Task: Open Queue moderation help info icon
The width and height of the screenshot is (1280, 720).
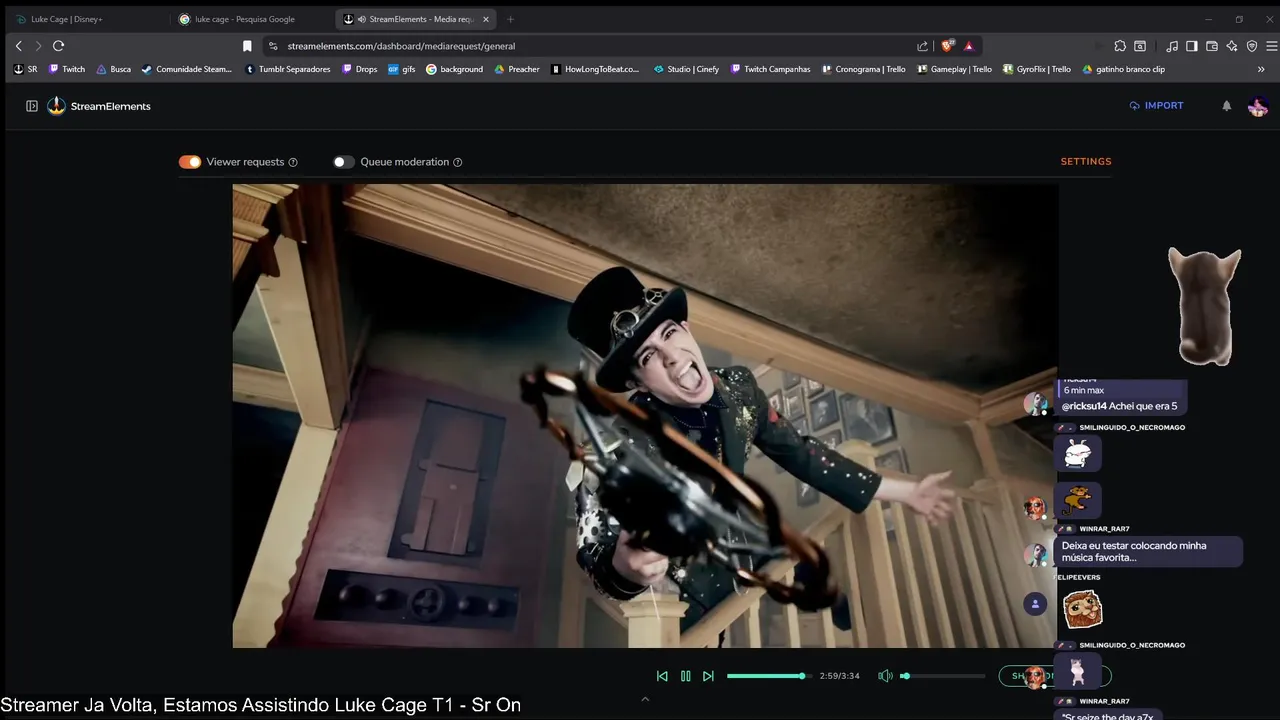Action: [x=458, y=162]
